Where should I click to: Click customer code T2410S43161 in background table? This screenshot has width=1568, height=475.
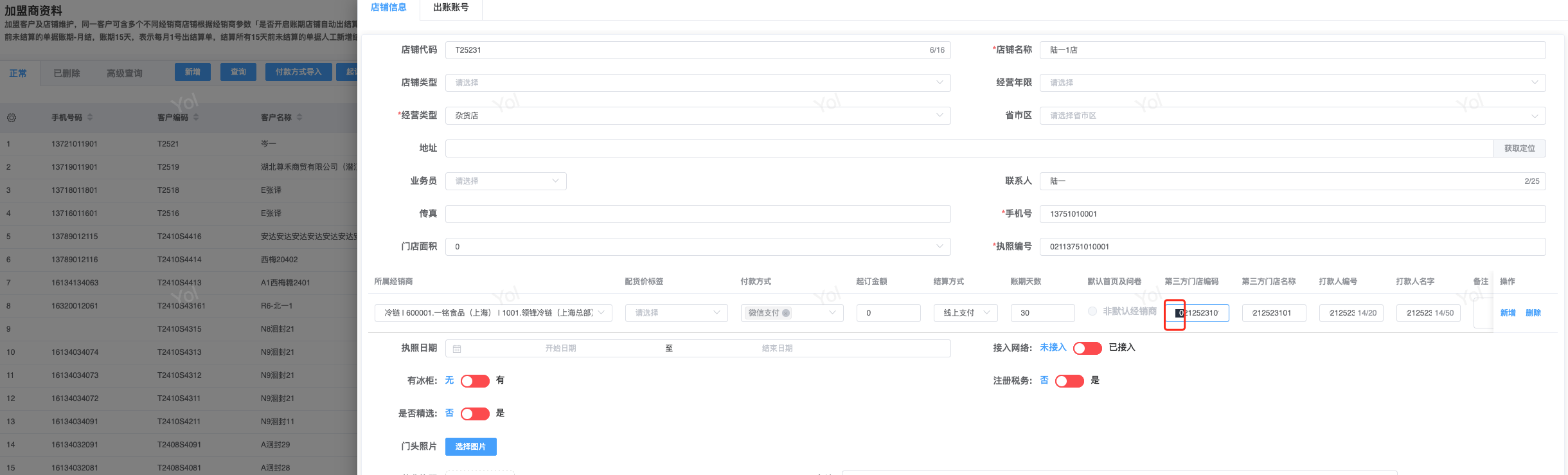181,306
